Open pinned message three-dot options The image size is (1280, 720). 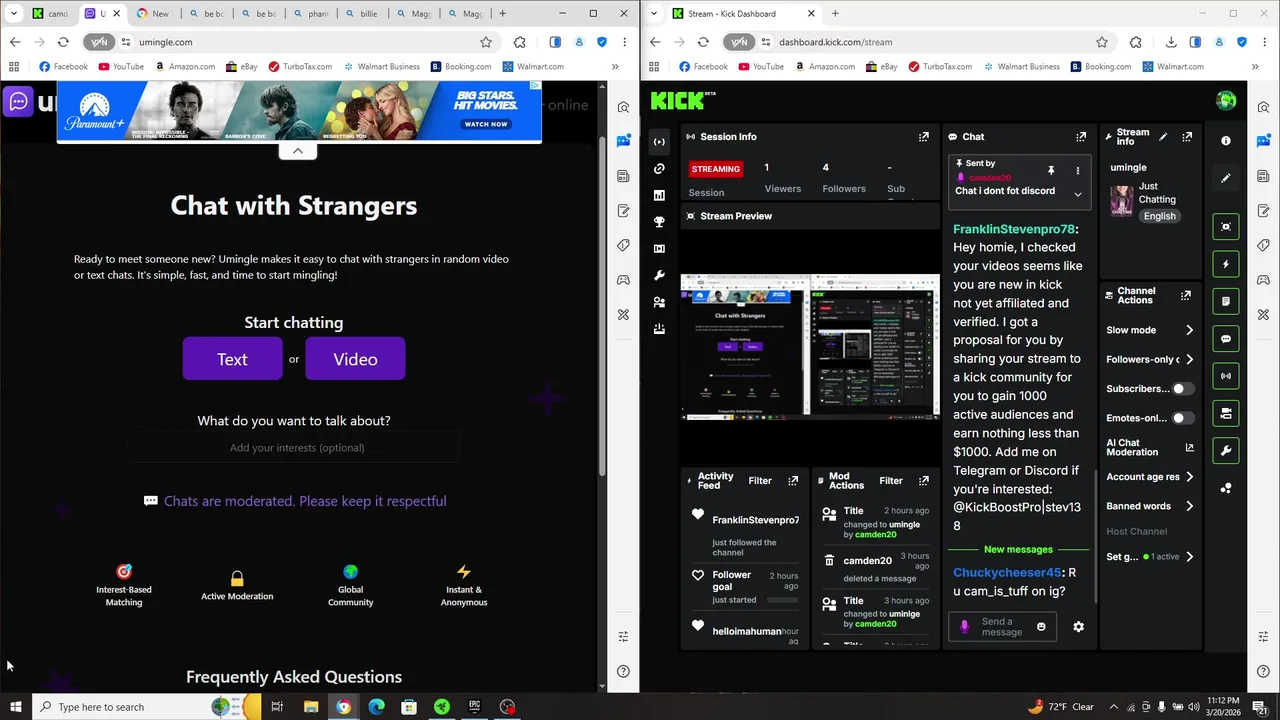coord(1077,171)
